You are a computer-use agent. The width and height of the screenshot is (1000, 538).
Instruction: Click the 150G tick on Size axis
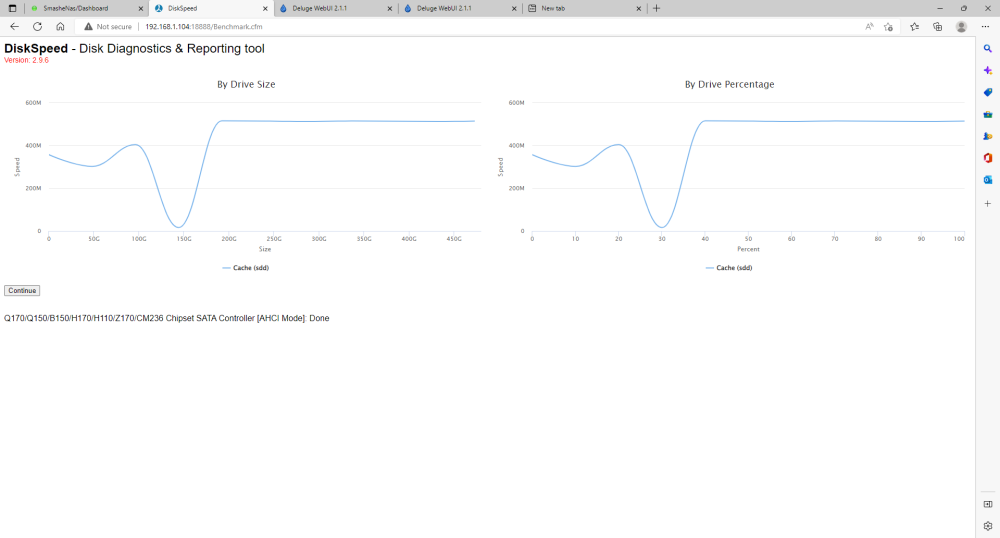184,239
